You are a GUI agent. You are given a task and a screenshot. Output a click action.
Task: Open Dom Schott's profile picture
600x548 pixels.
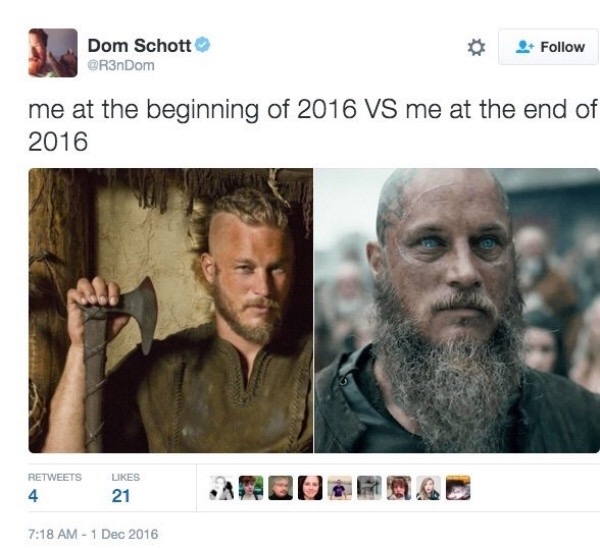point(53,52)
